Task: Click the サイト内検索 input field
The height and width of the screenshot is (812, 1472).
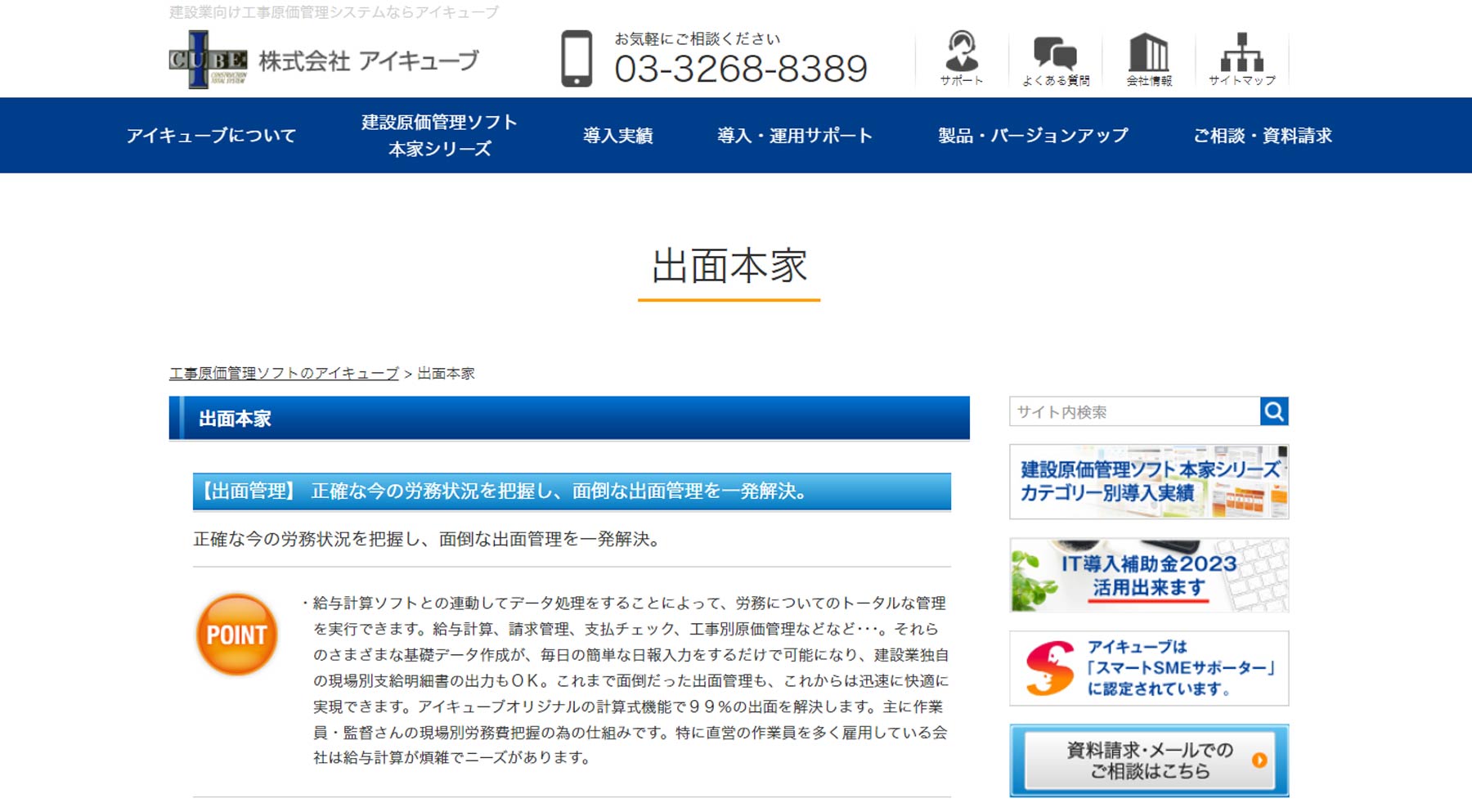Action: 1134,411
